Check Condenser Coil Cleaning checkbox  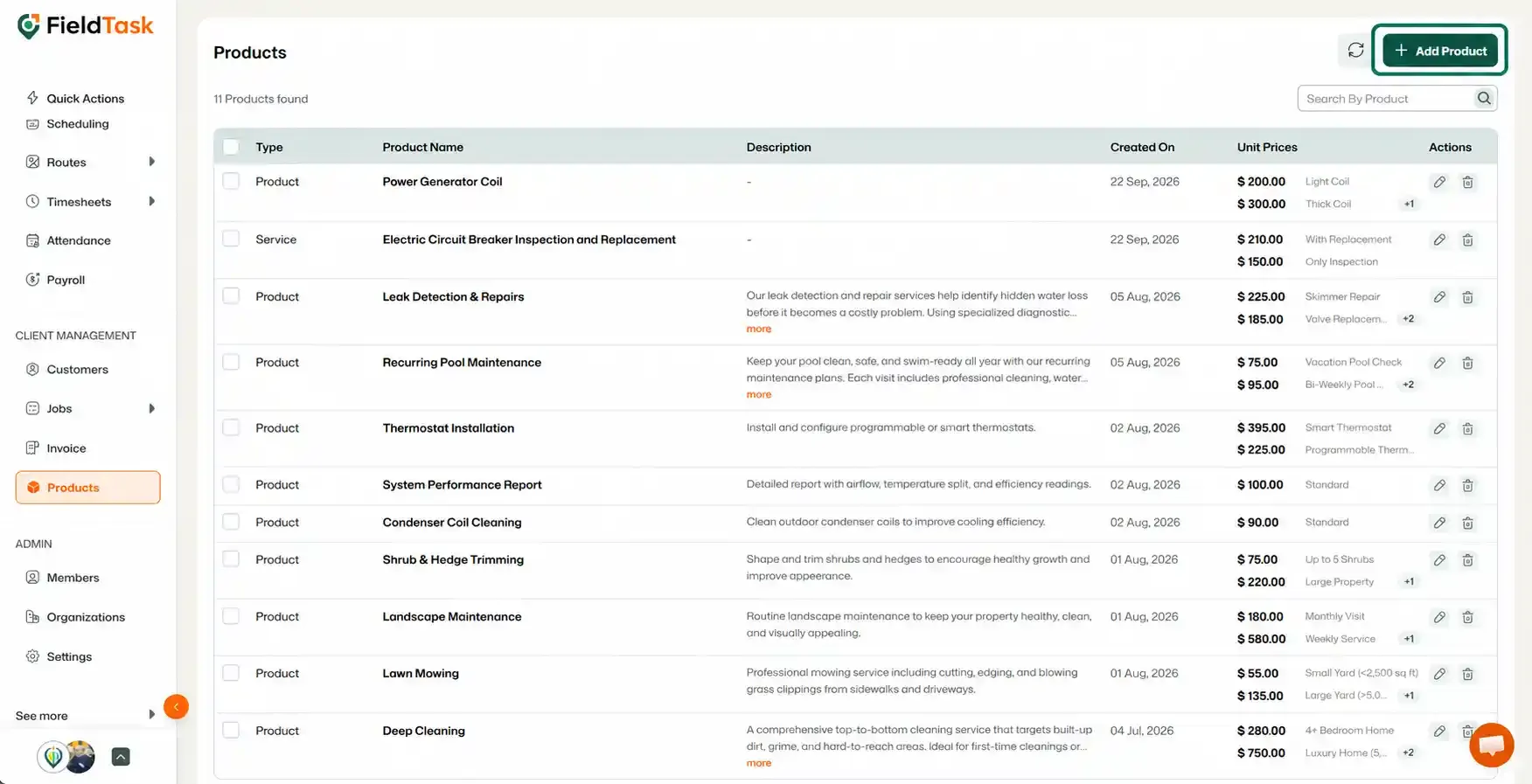coord(231,522)
